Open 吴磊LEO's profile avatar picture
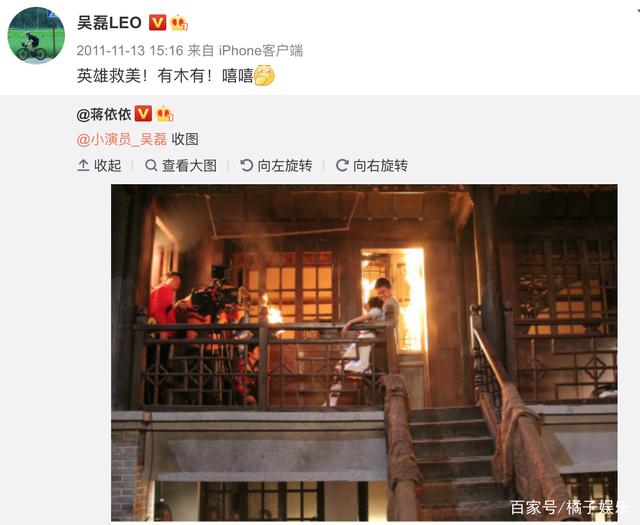The image size is (640, 525). coord(36,36)
